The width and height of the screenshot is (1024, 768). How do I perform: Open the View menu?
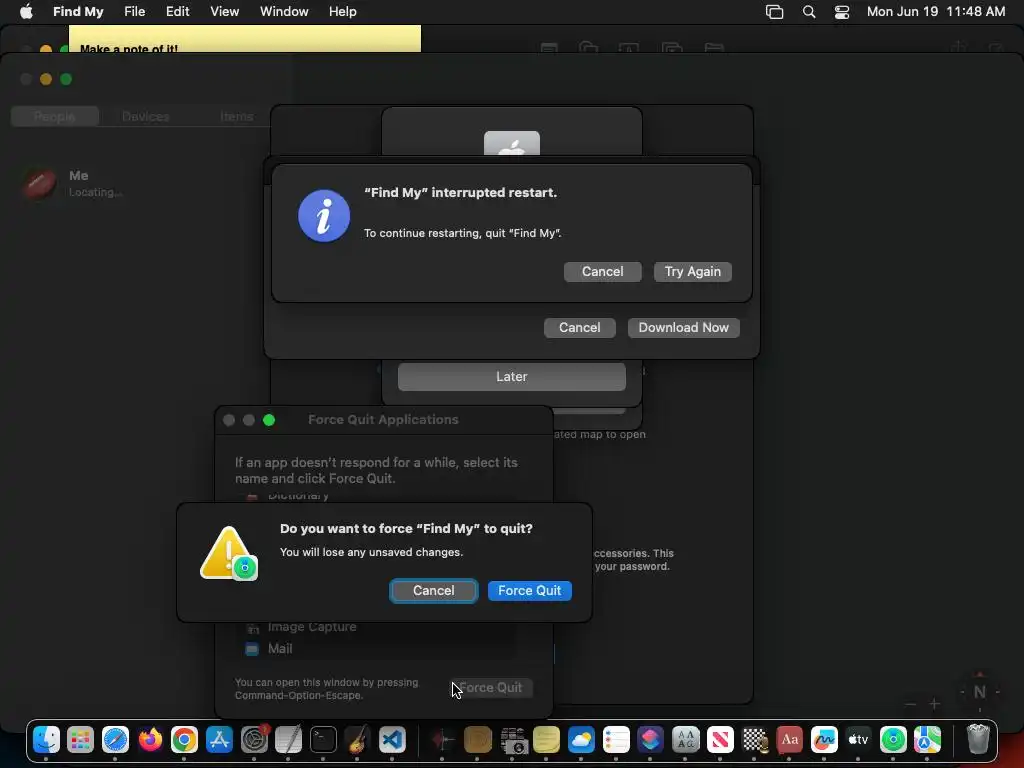tap(224, 12)
